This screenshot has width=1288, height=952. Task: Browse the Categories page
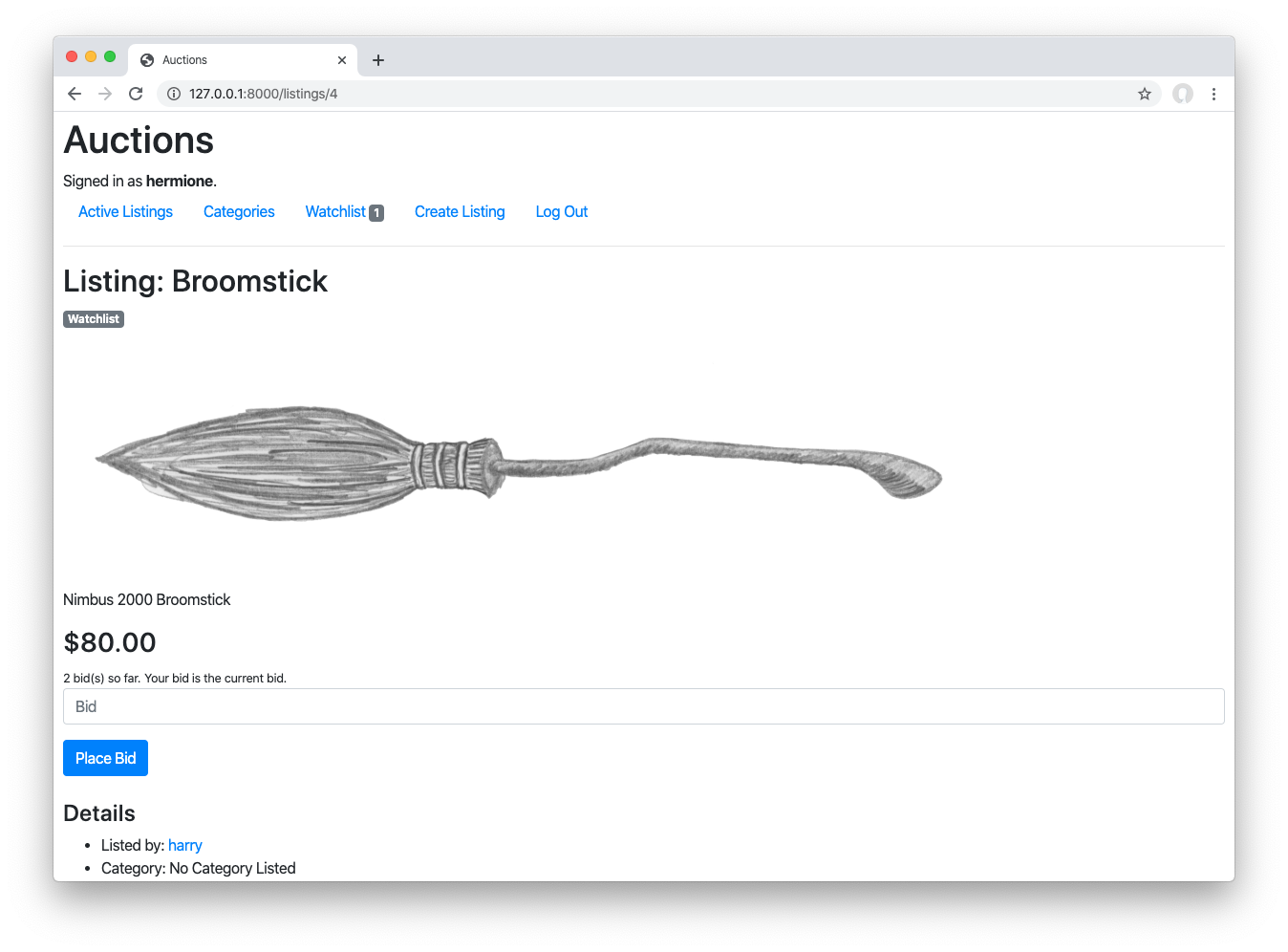click(x=238, y=211)
